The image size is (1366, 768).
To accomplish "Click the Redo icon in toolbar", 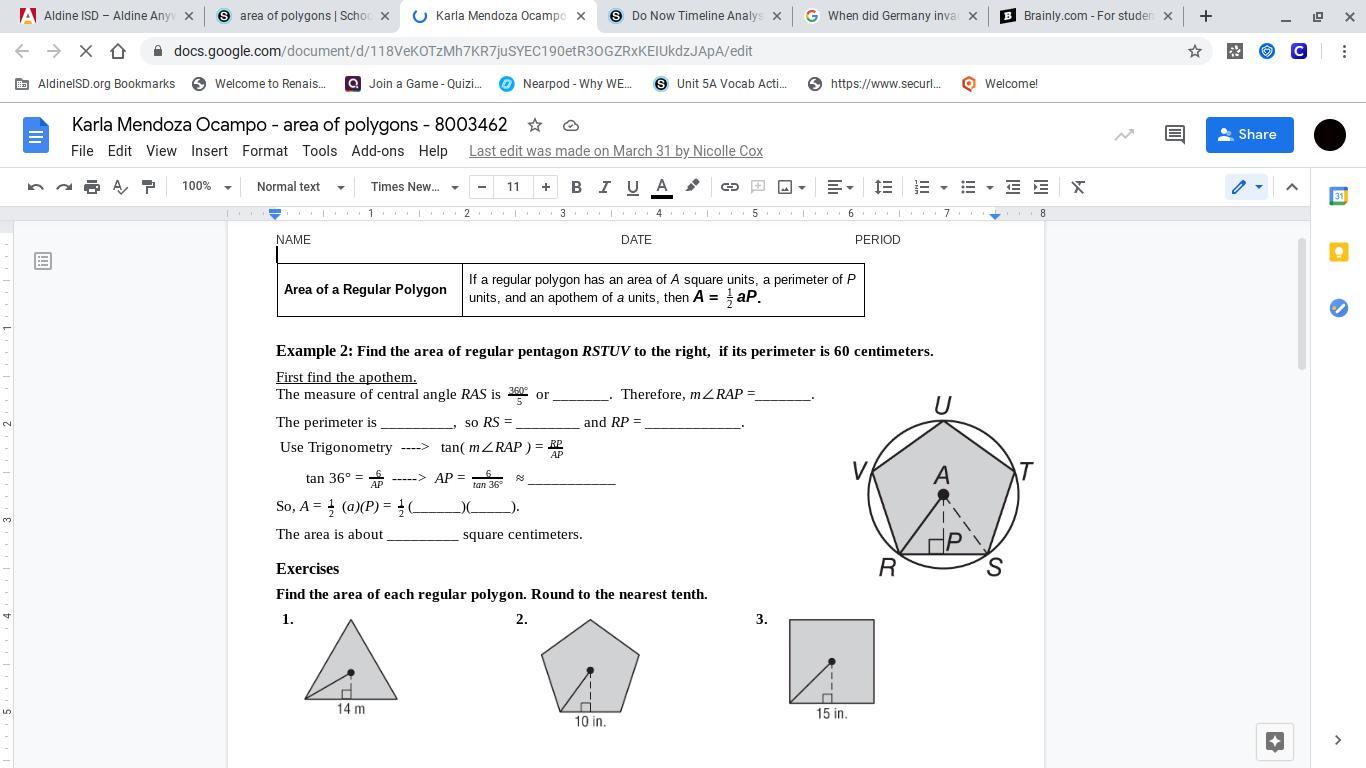I will pyautogui.click(x=64, y=187).
